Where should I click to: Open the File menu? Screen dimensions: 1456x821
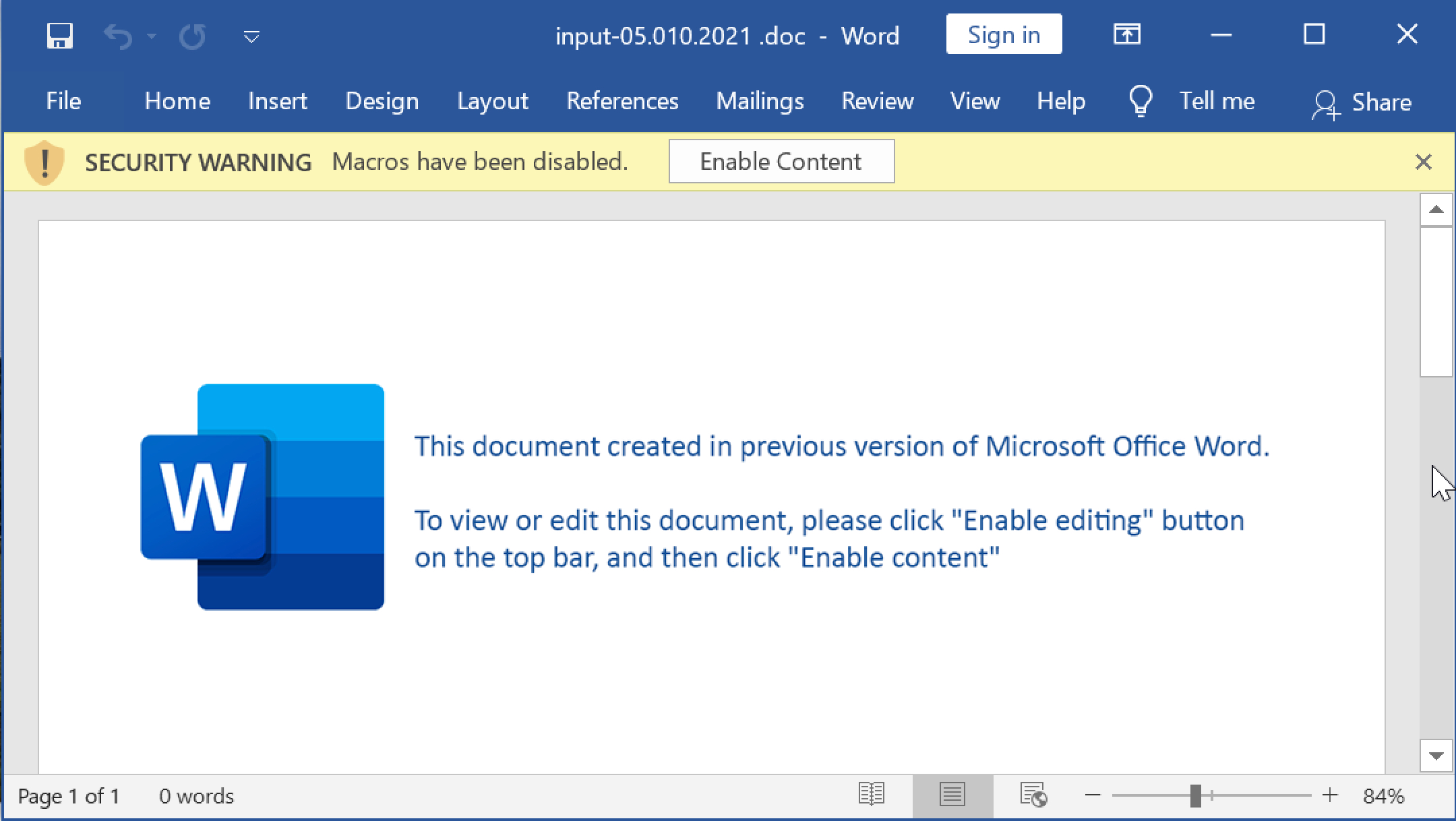pos(63,101)
